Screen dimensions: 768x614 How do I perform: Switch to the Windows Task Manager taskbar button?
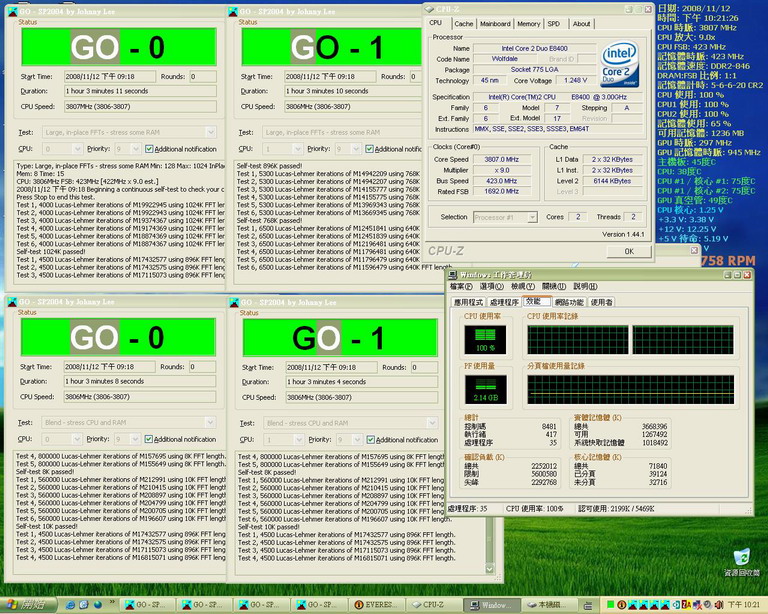click(491, 605)
